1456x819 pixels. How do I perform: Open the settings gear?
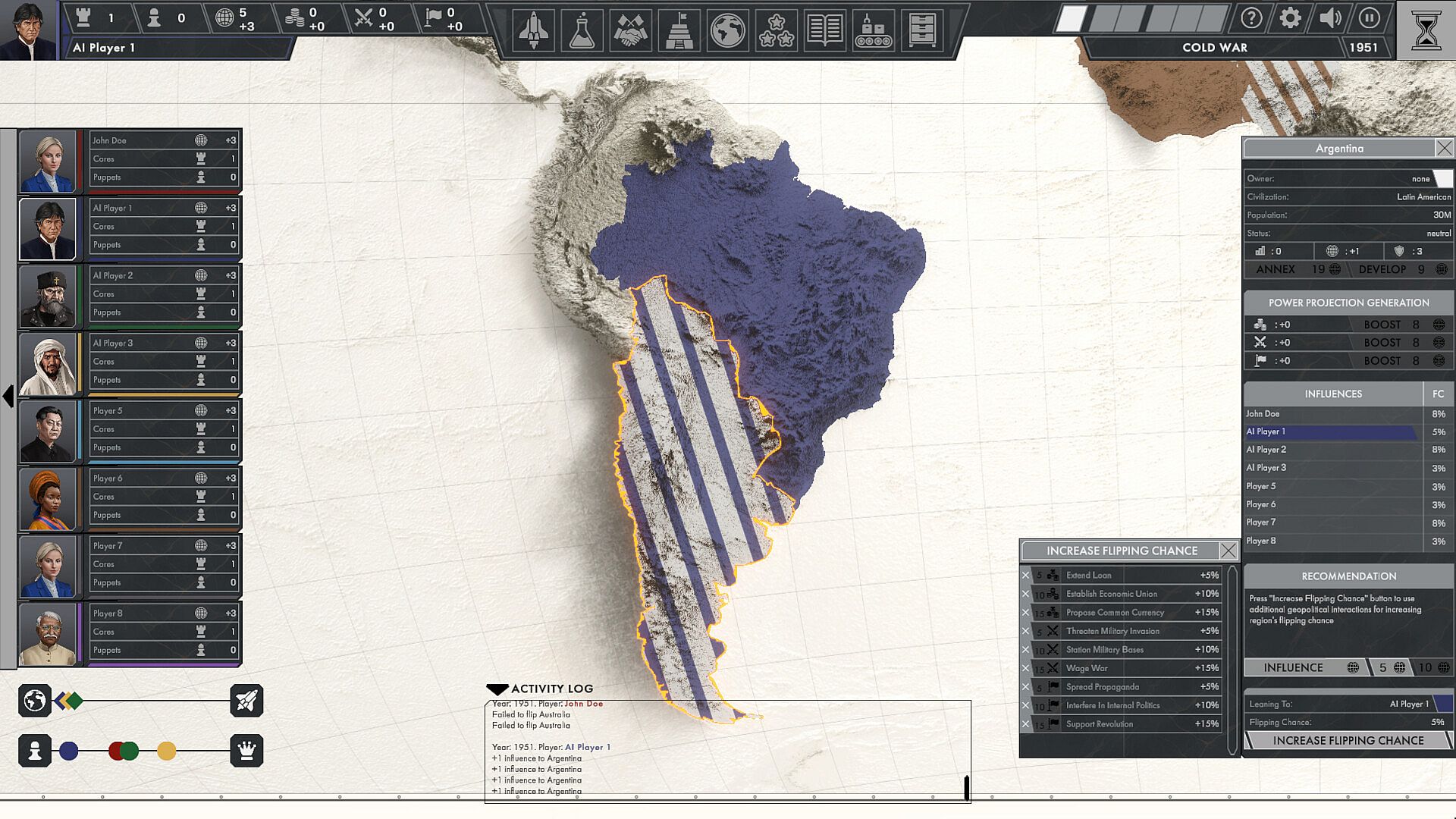(1290, 18)
